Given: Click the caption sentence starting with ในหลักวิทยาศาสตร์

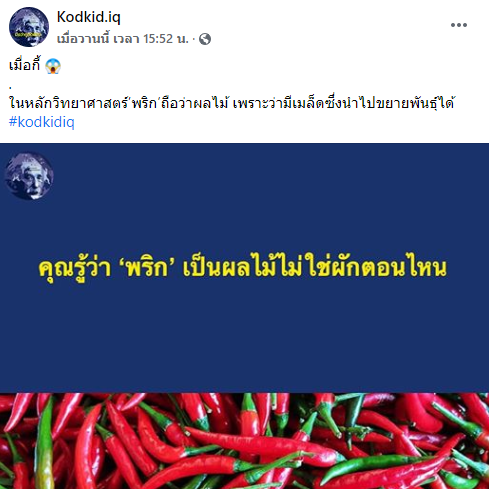Looking at the screenshot, I should pyautogui.click(x=232, y=103).
